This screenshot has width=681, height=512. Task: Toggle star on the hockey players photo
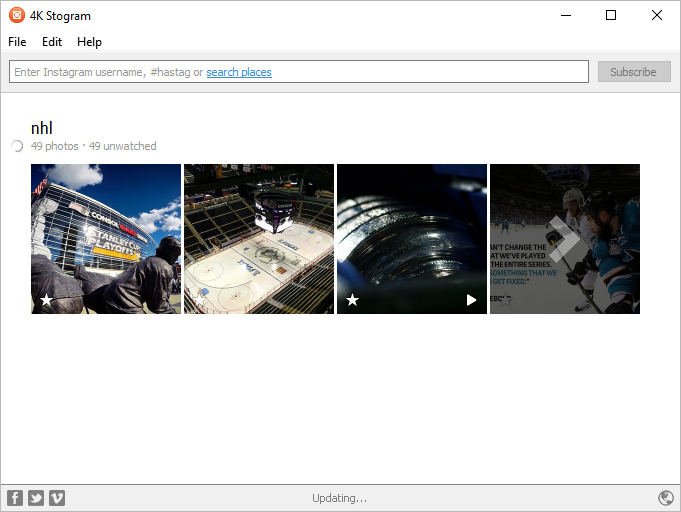[505, 300]
